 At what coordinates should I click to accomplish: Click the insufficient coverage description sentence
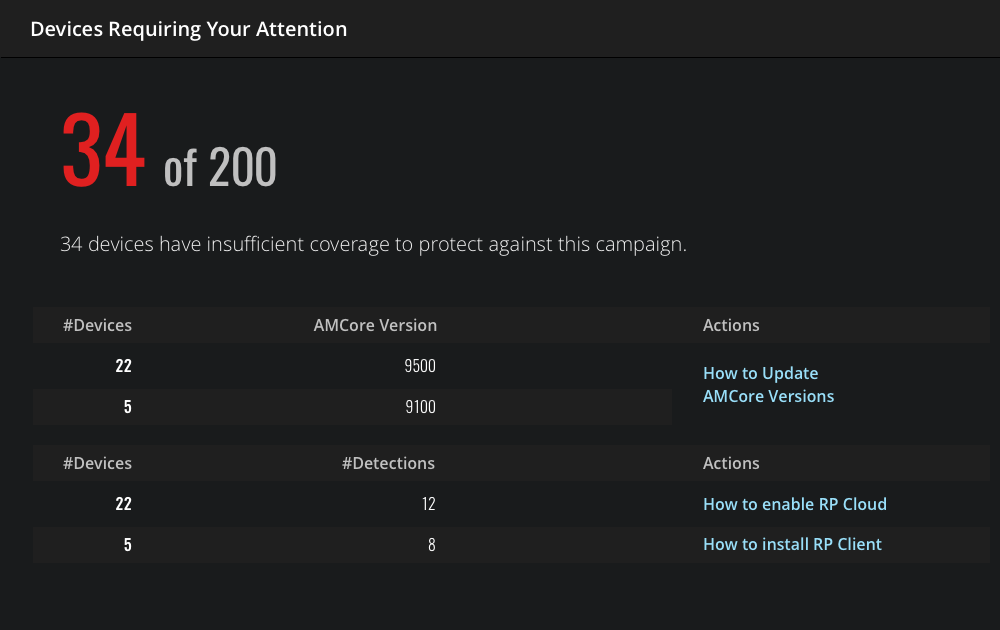click(373, 244)
